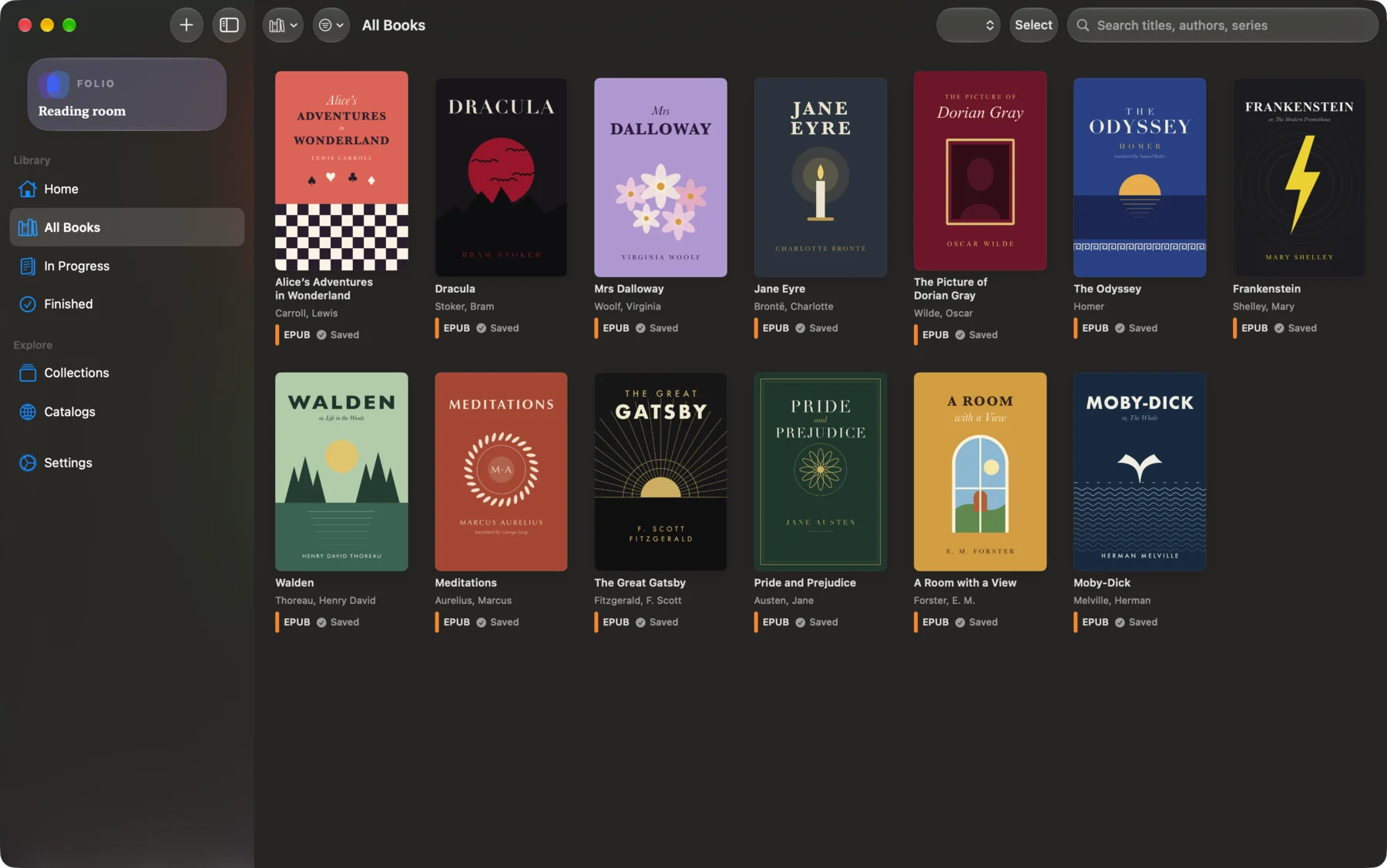Click the 'Austen, Jane' author text
Screen dimensions: 1387x868
click(x=784, y=601)
